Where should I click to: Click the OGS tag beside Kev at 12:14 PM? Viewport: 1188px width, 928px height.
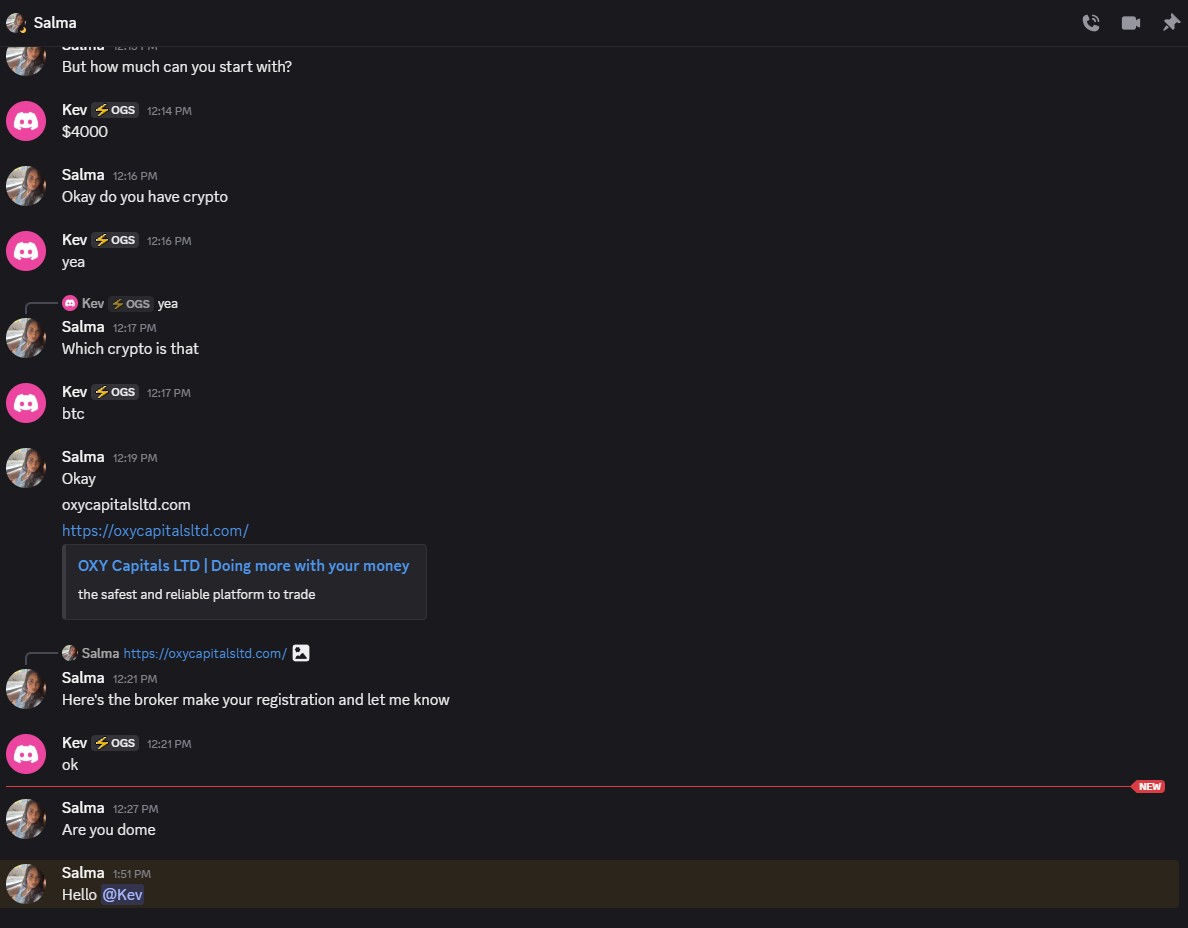116,110
